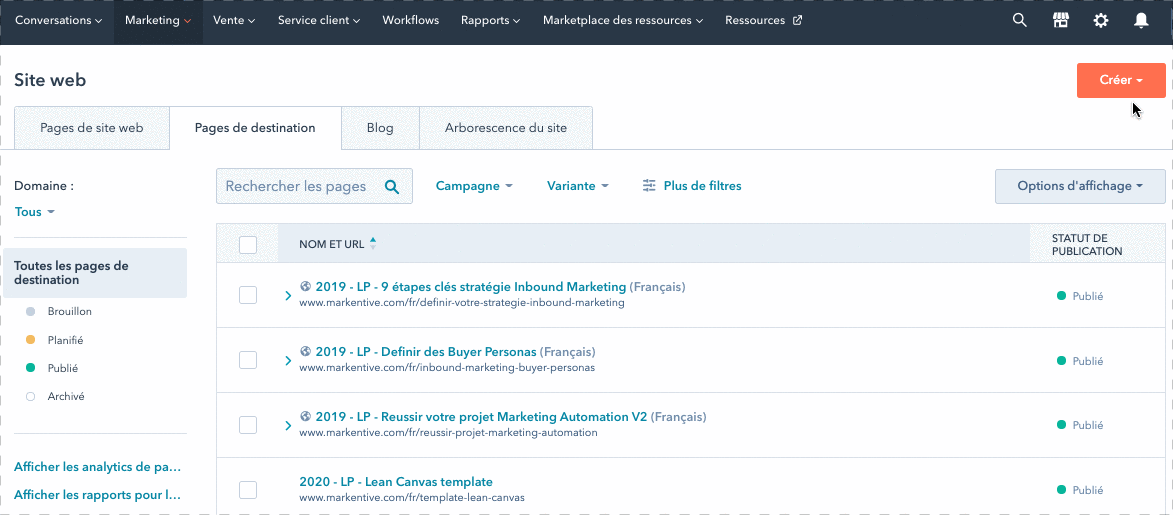This screenshot has width=1173, height=515.
Task: Open the Conversations menu
Action: [58, 21]
